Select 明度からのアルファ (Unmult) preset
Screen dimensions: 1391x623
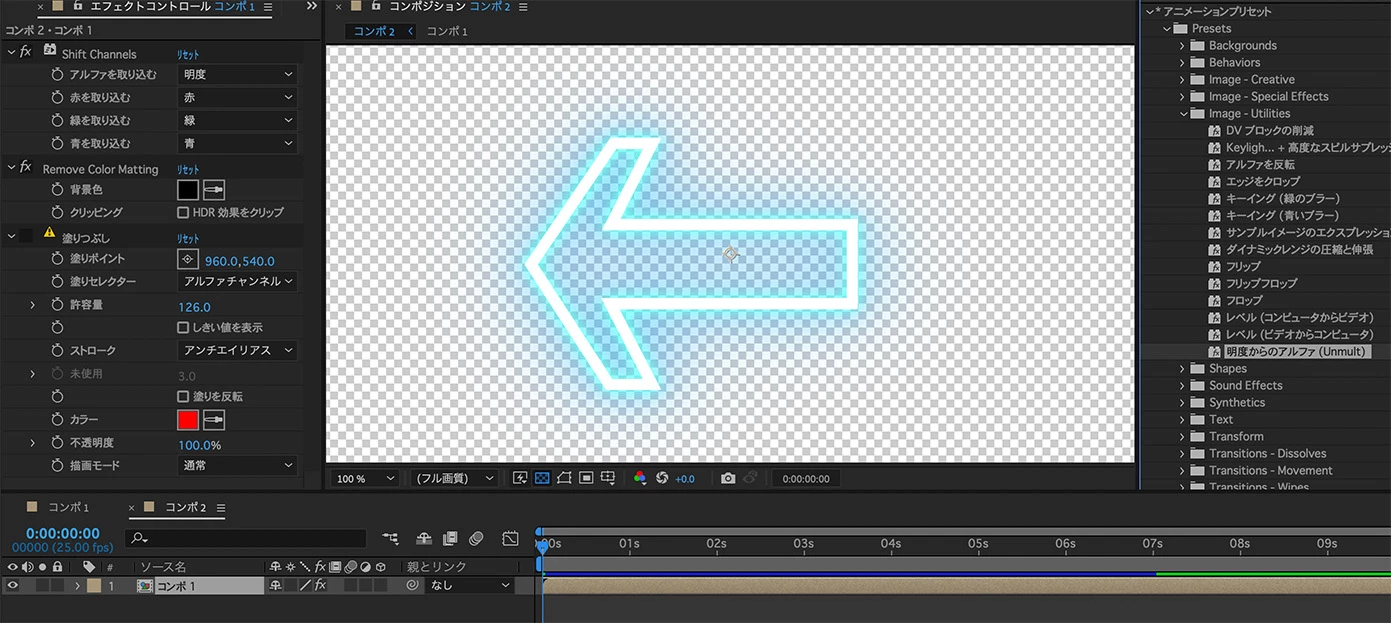(1295, 352)
